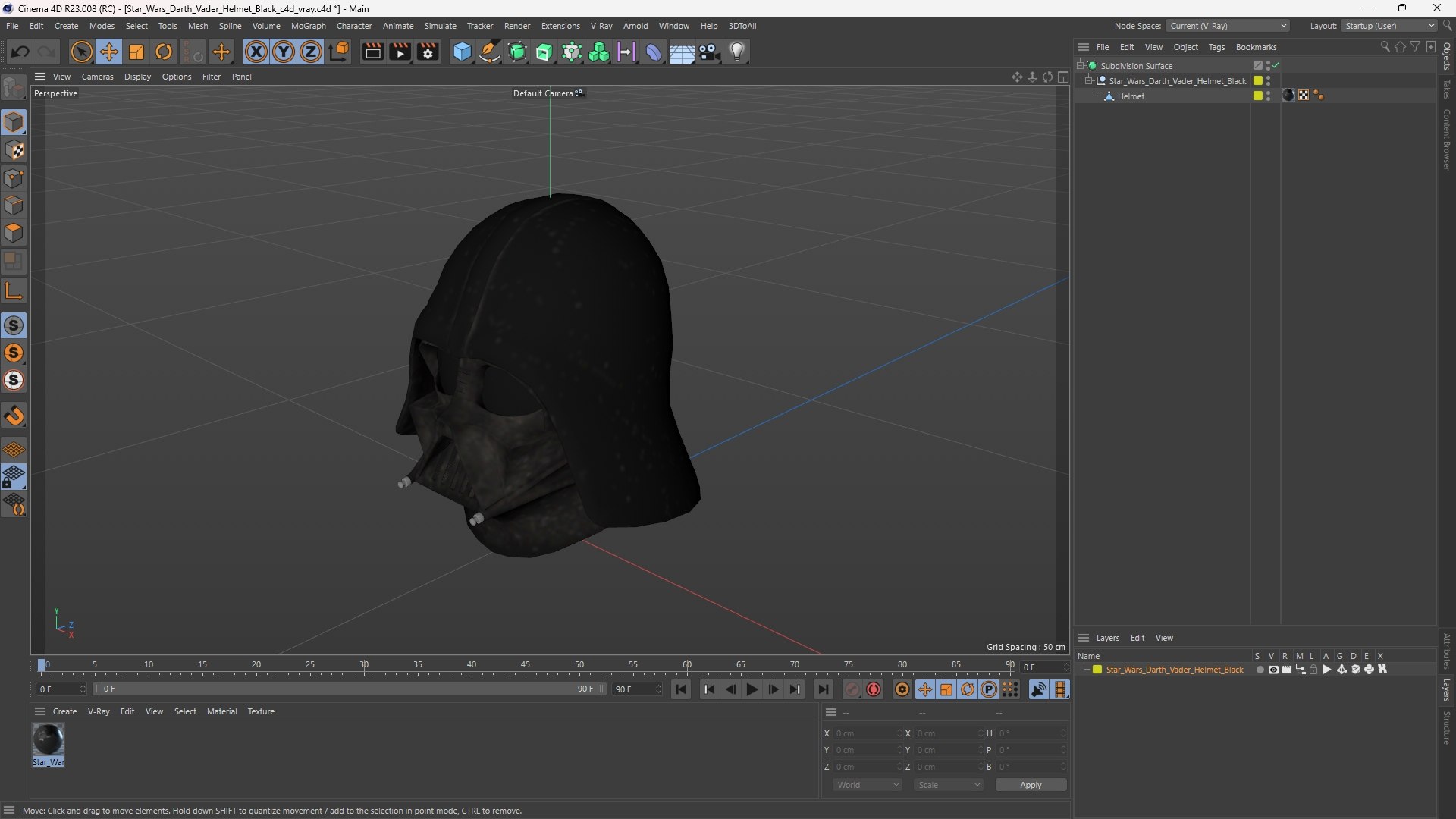Open Texture menu in Material Manager
1456x819 pixels.
261,711
